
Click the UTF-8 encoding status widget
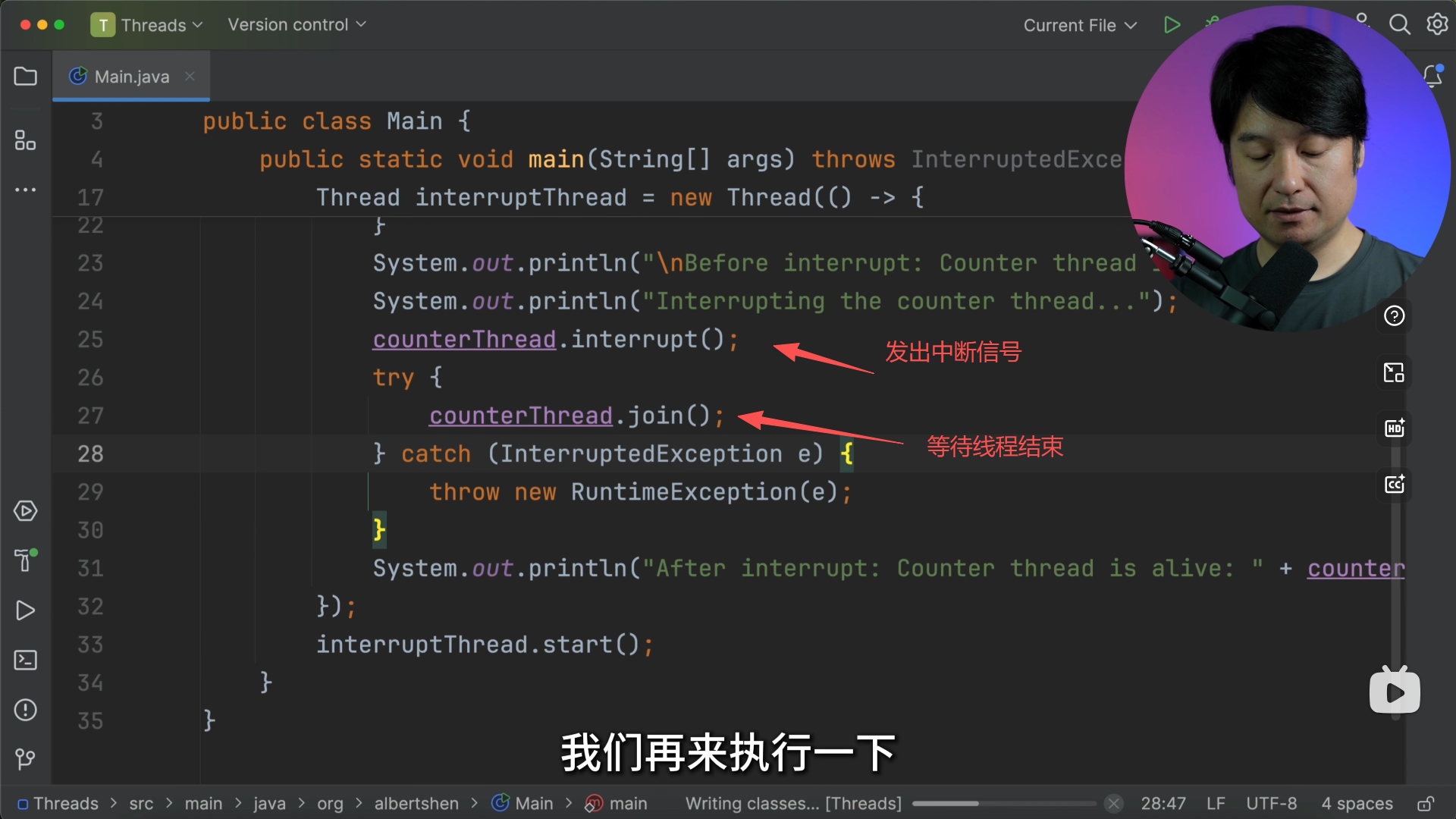(x=1271, y=804)
